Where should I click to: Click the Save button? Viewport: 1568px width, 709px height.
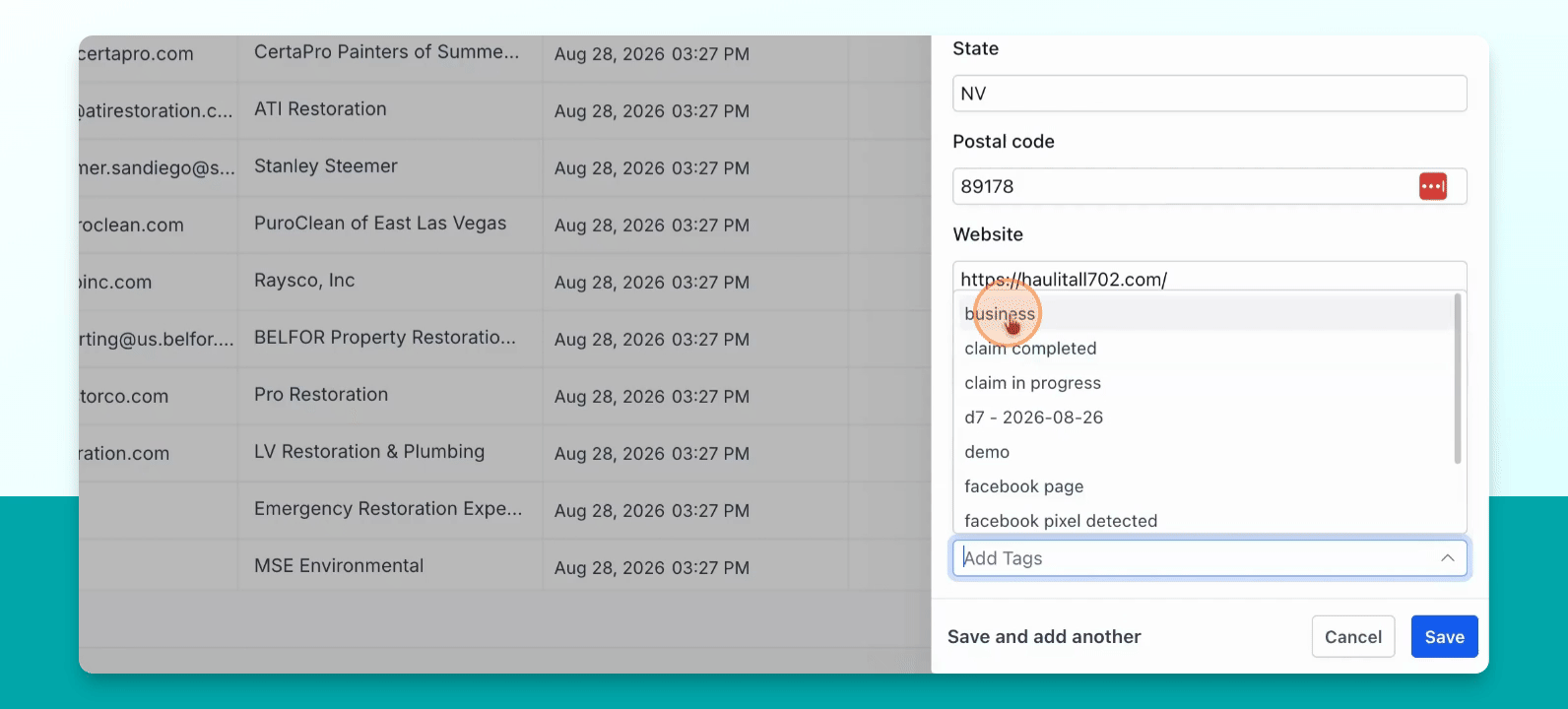pyautogui.click(x=1444, y=637)
